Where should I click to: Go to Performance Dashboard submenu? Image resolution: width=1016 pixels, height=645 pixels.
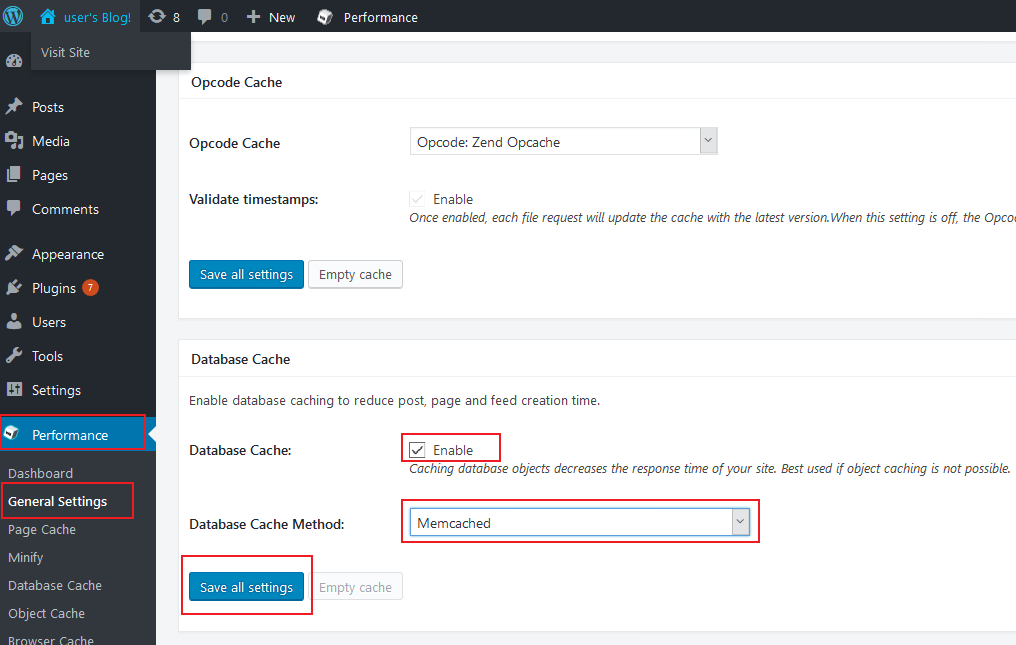(40, 473)
